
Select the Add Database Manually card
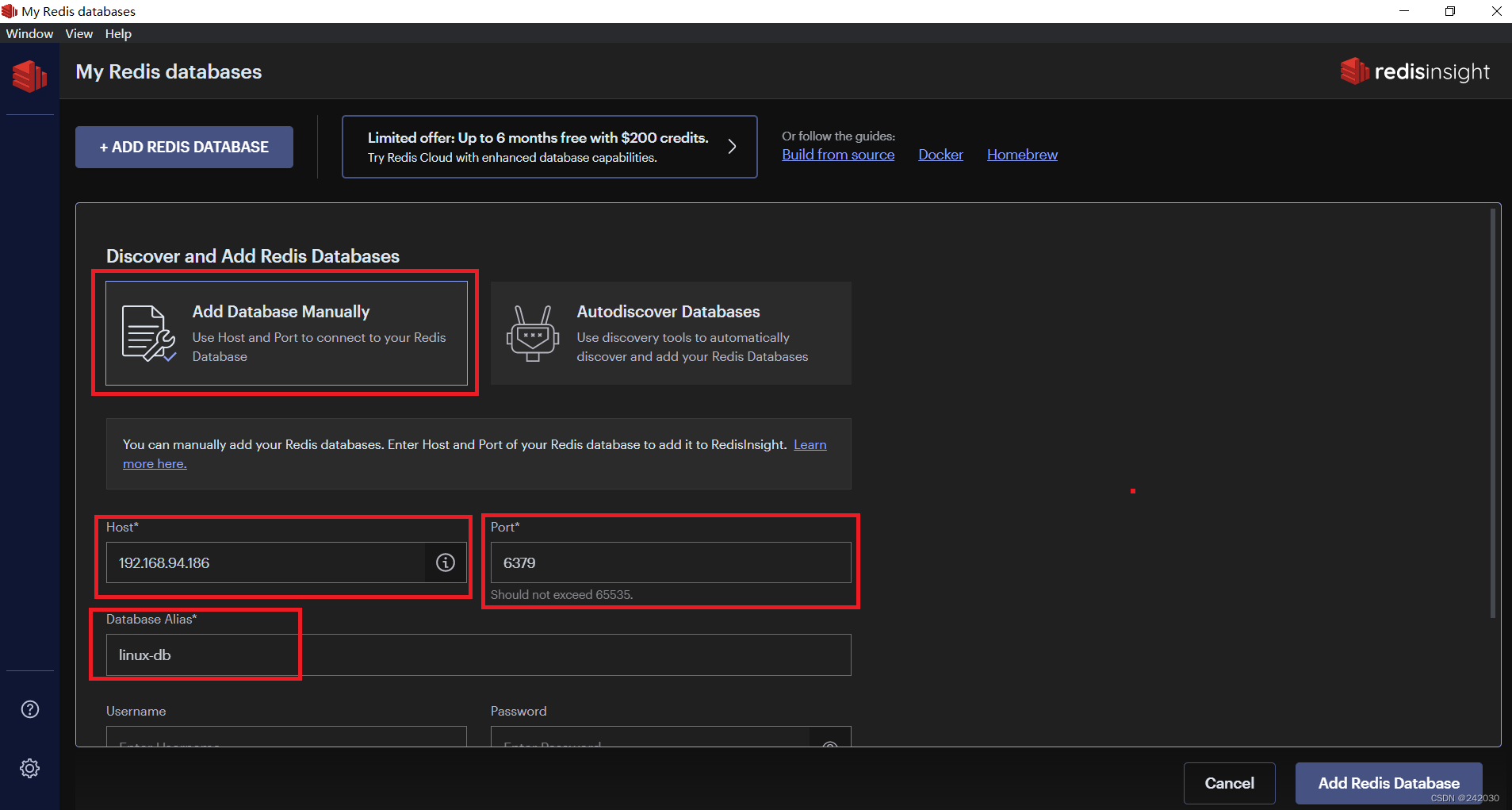(x=286, y=333)
